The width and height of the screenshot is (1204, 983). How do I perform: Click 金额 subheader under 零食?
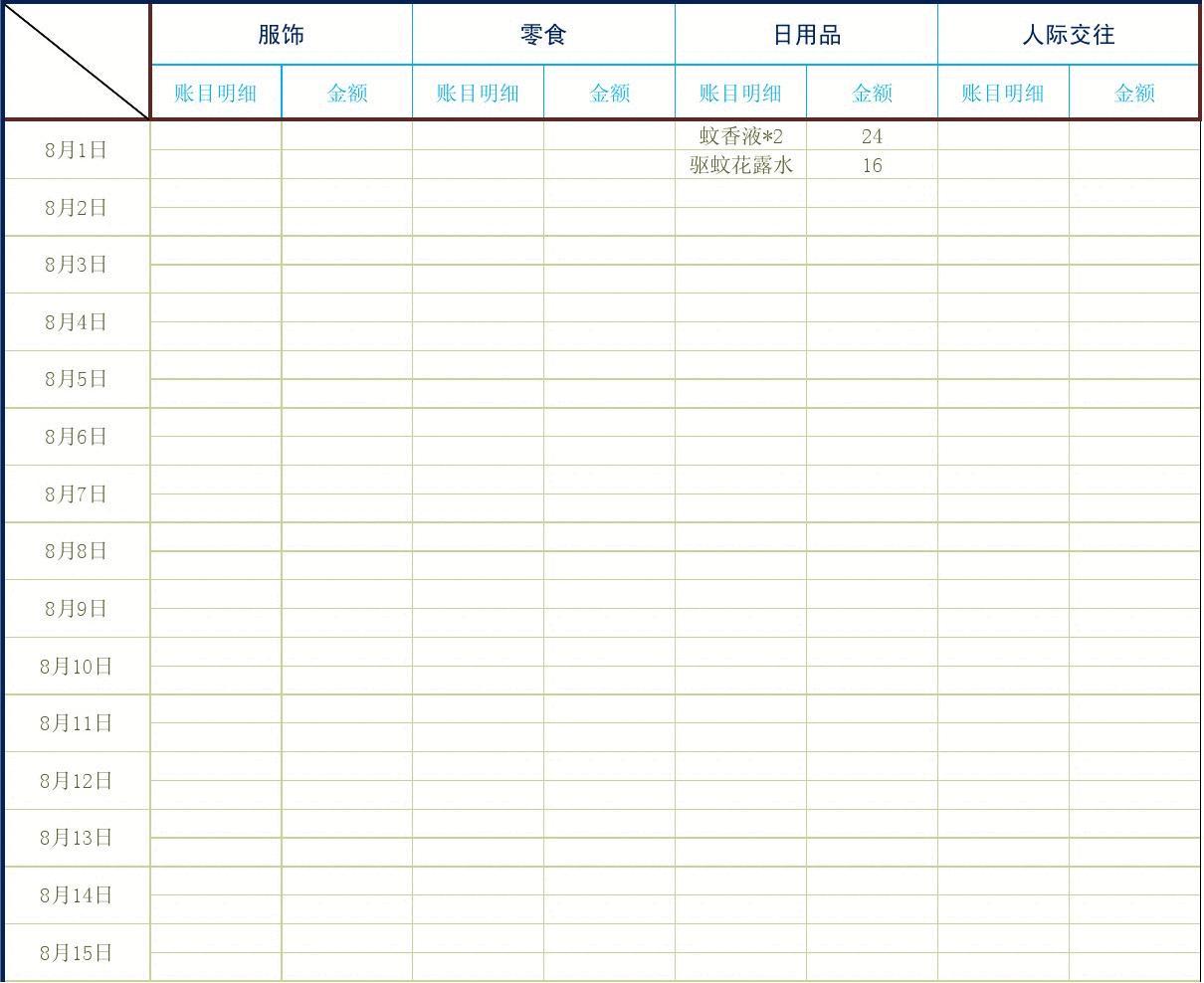[x=609, y=94]
